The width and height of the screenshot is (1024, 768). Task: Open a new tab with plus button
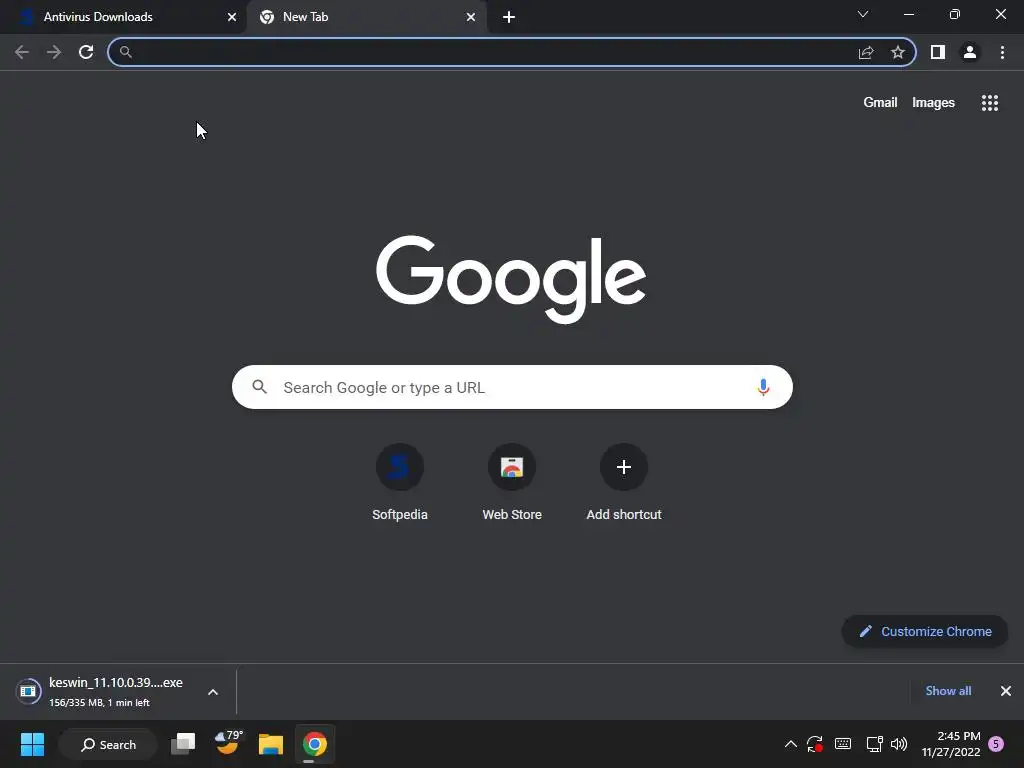[x=509, y=17]
